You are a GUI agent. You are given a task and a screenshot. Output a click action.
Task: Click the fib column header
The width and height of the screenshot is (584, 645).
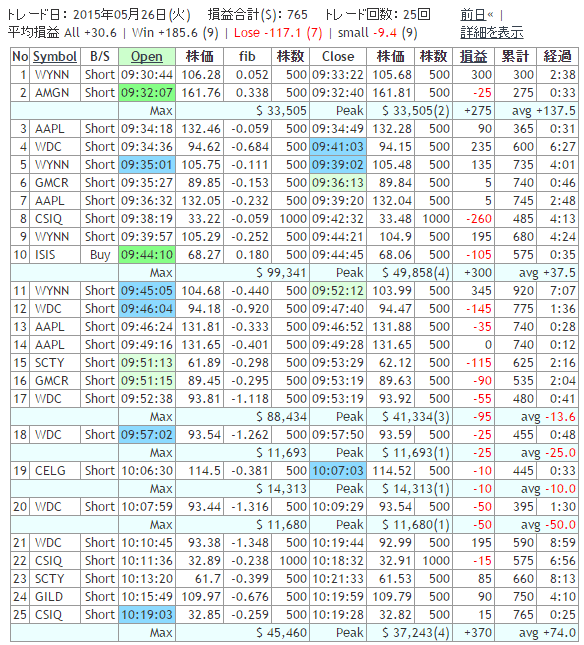coord(247,56)
